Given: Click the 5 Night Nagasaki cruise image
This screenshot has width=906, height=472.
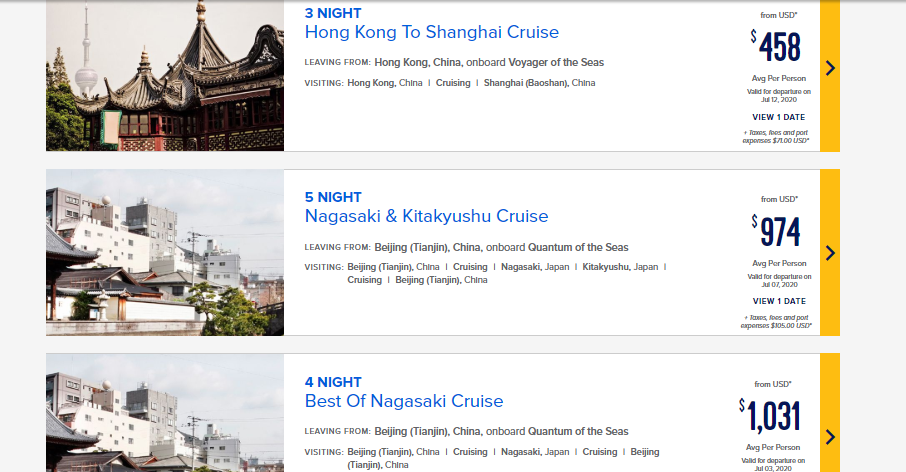Looking at the screenshot, I should [165, 253].
